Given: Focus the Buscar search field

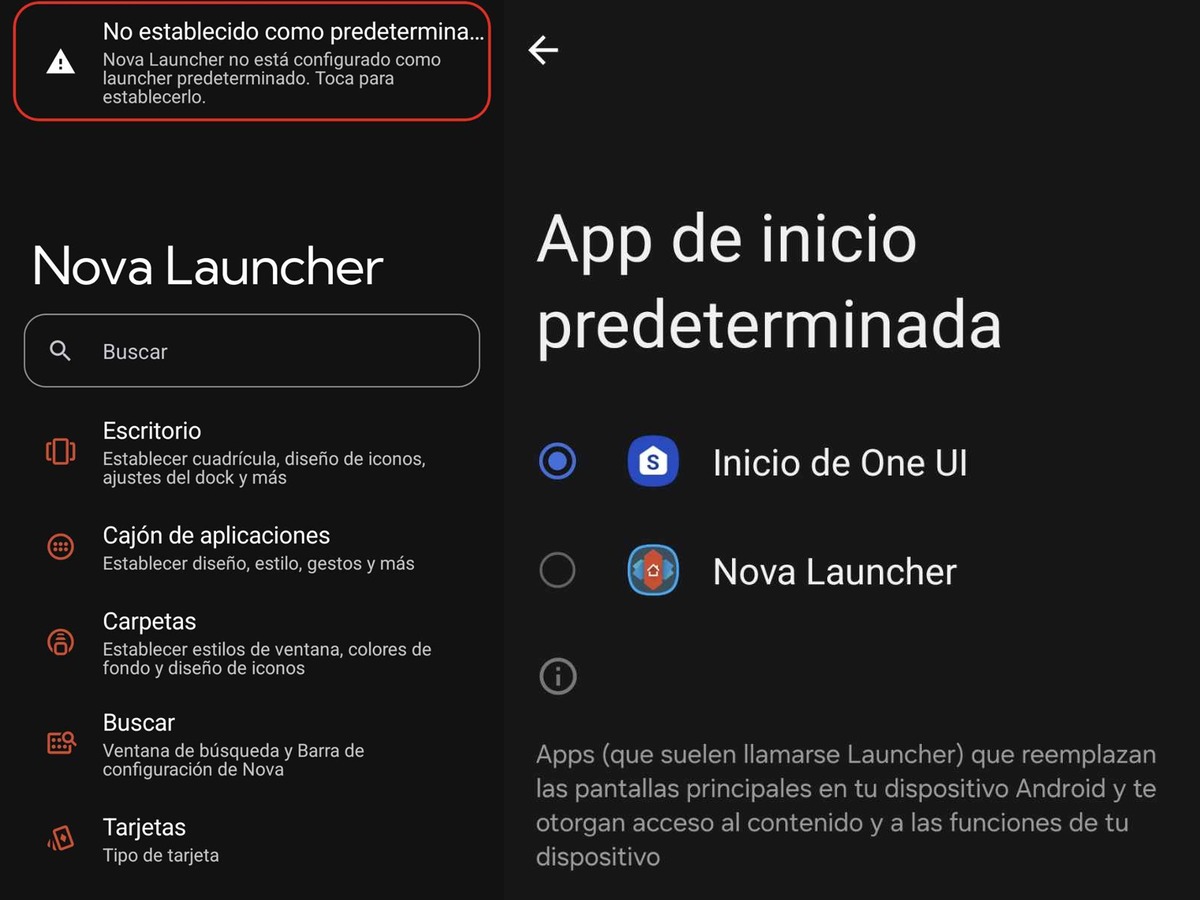Looking at the screenshot, I should tap(252, 351).
